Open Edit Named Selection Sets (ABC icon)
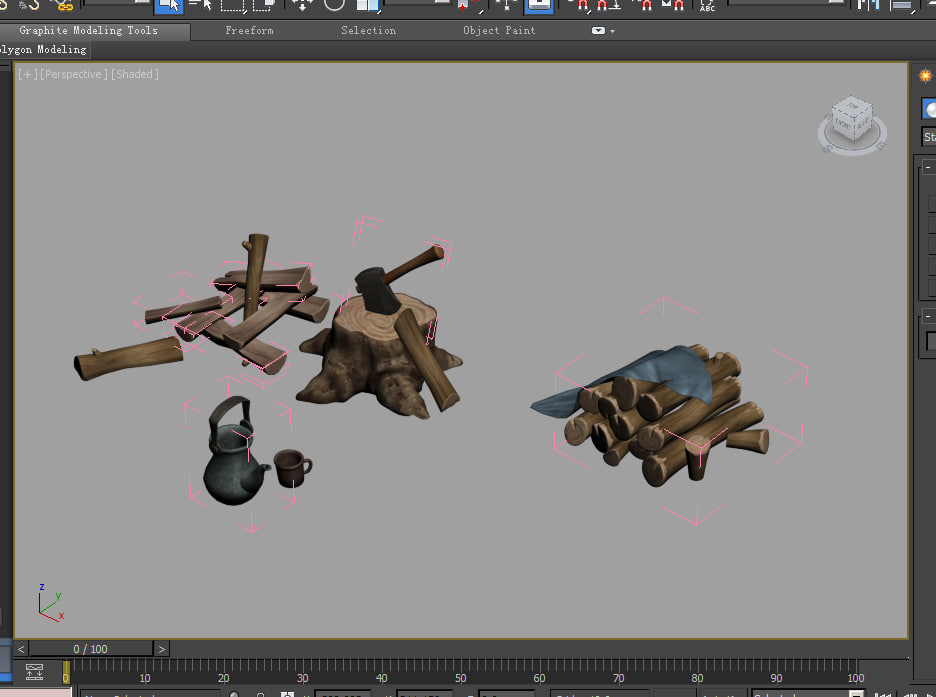 [707, 5]
